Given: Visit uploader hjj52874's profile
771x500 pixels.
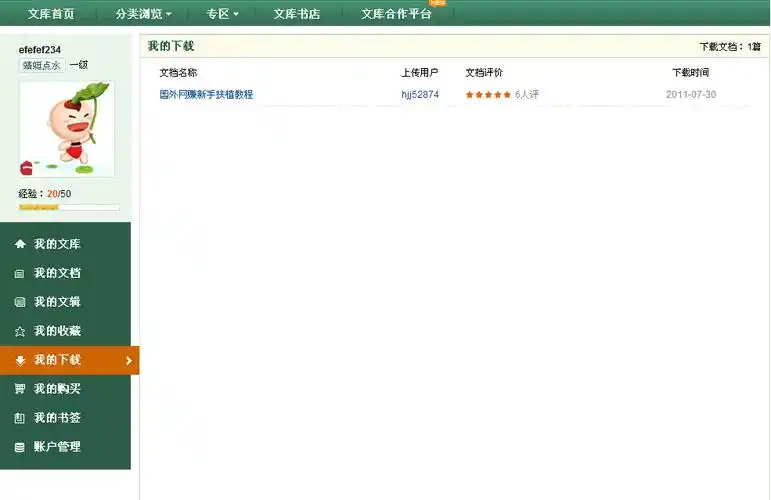Looking at the screenshot, I should 420,94.
